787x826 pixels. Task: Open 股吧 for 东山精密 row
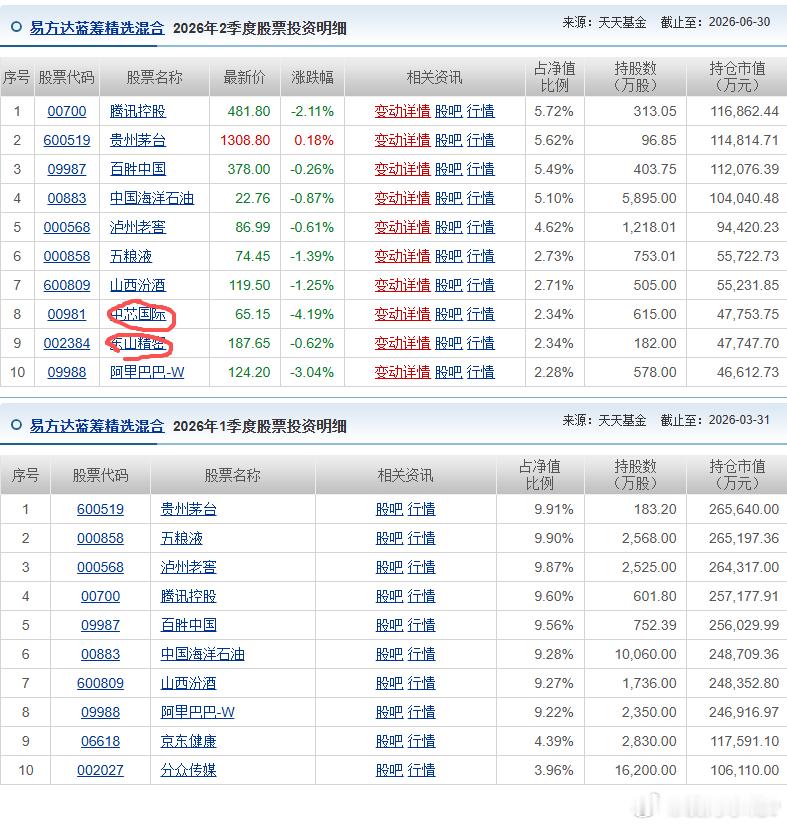point(449,343)
